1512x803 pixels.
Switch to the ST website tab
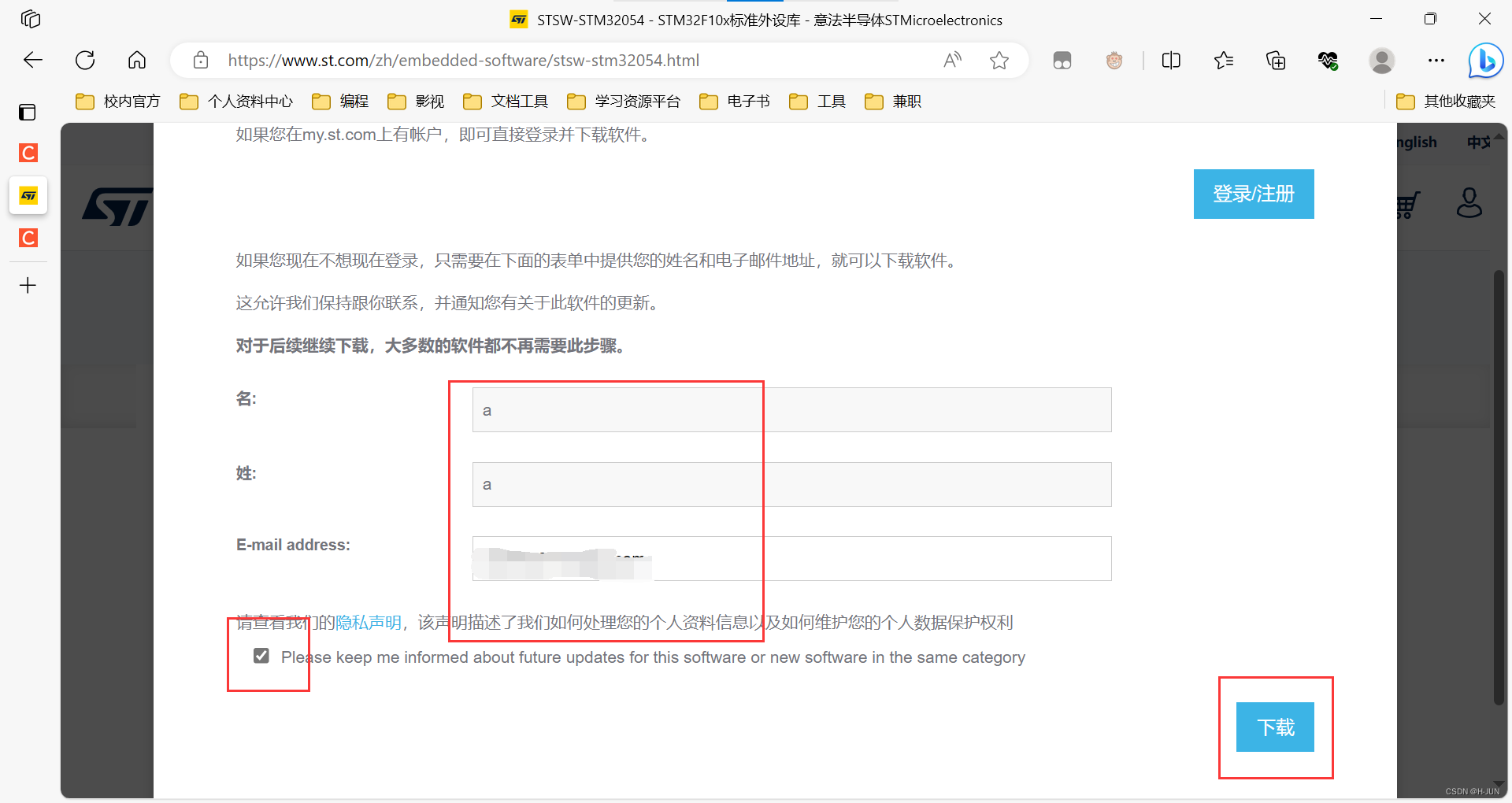[x=28, y=195]
